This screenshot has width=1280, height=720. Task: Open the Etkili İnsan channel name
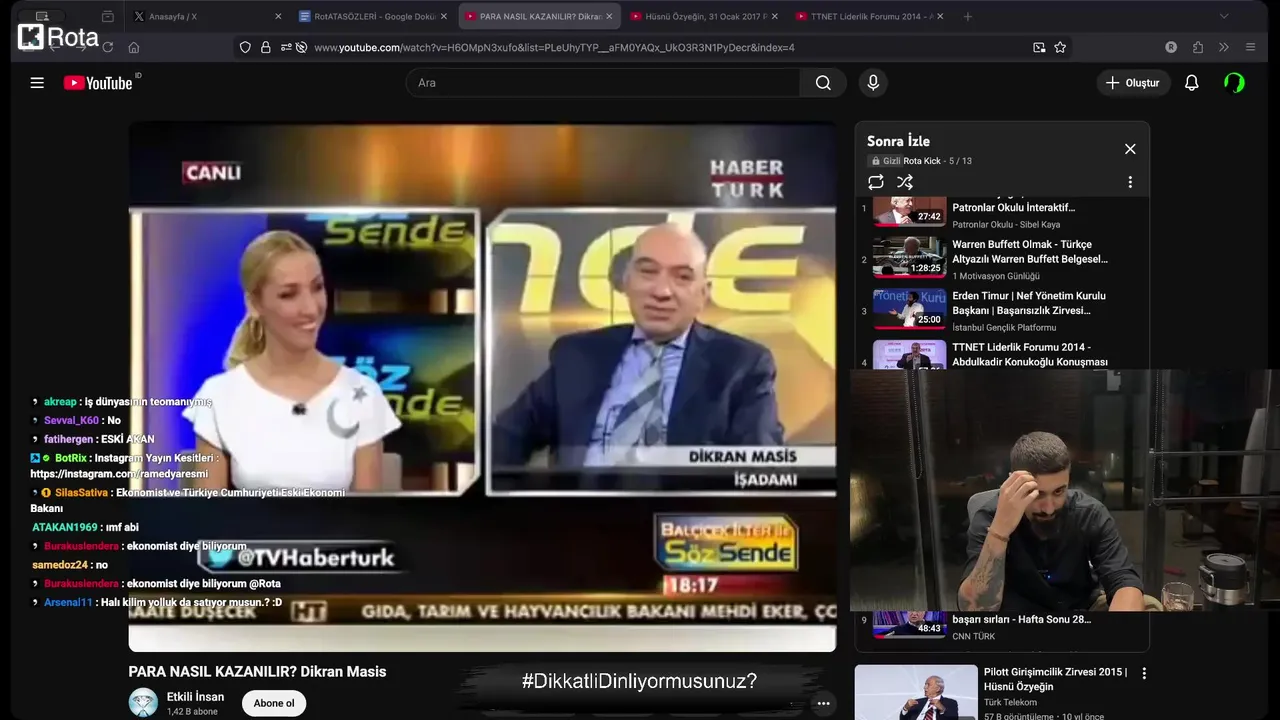(x=195, y=697)
